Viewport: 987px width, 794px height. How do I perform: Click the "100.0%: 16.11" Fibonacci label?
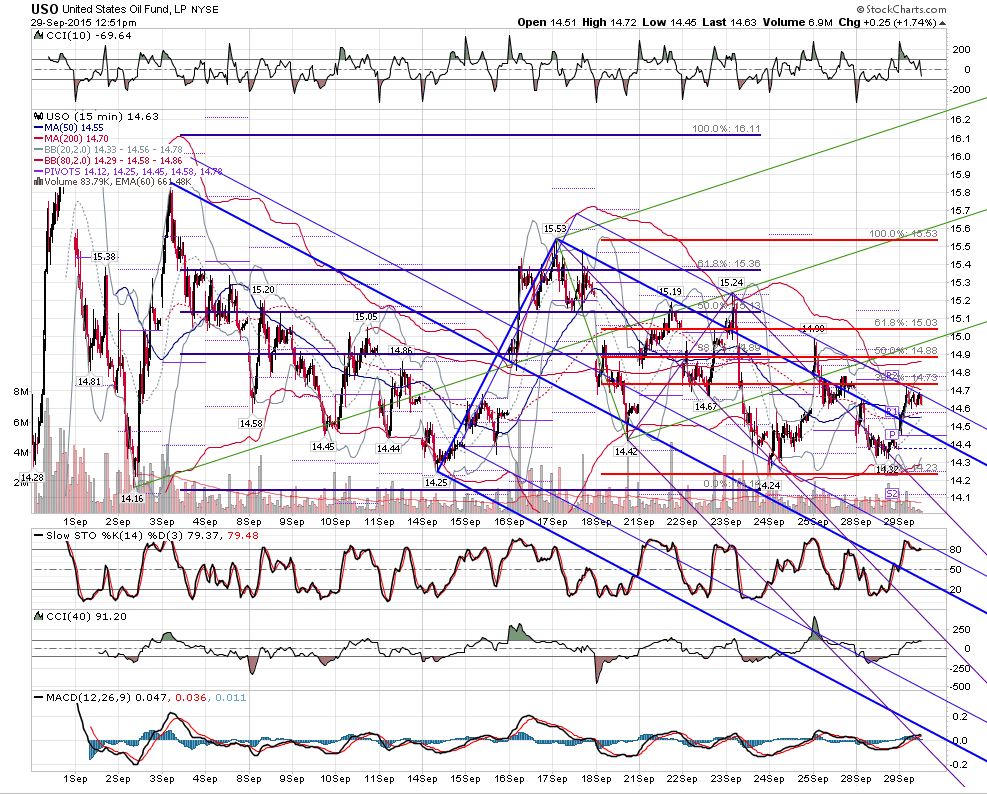click(726, 128)
